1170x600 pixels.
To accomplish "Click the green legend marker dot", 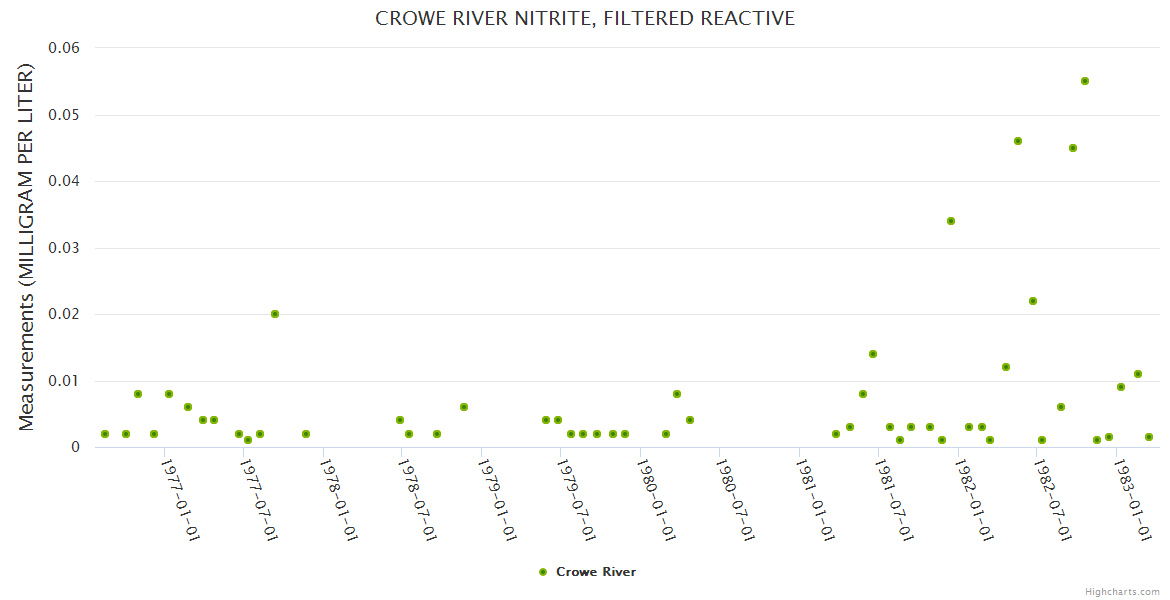I will coord(543,572).
